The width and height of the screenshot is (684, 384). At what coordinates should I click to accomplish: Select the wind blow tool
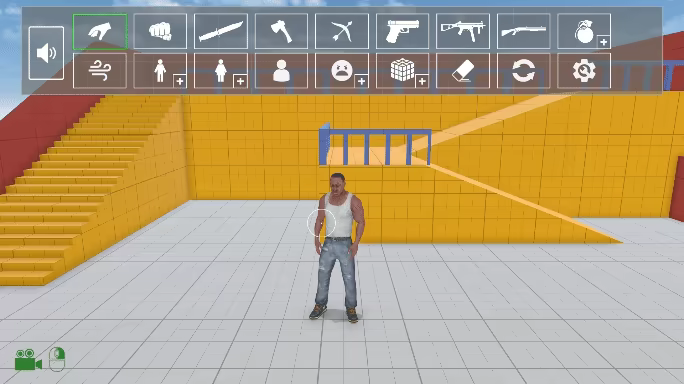100,71
